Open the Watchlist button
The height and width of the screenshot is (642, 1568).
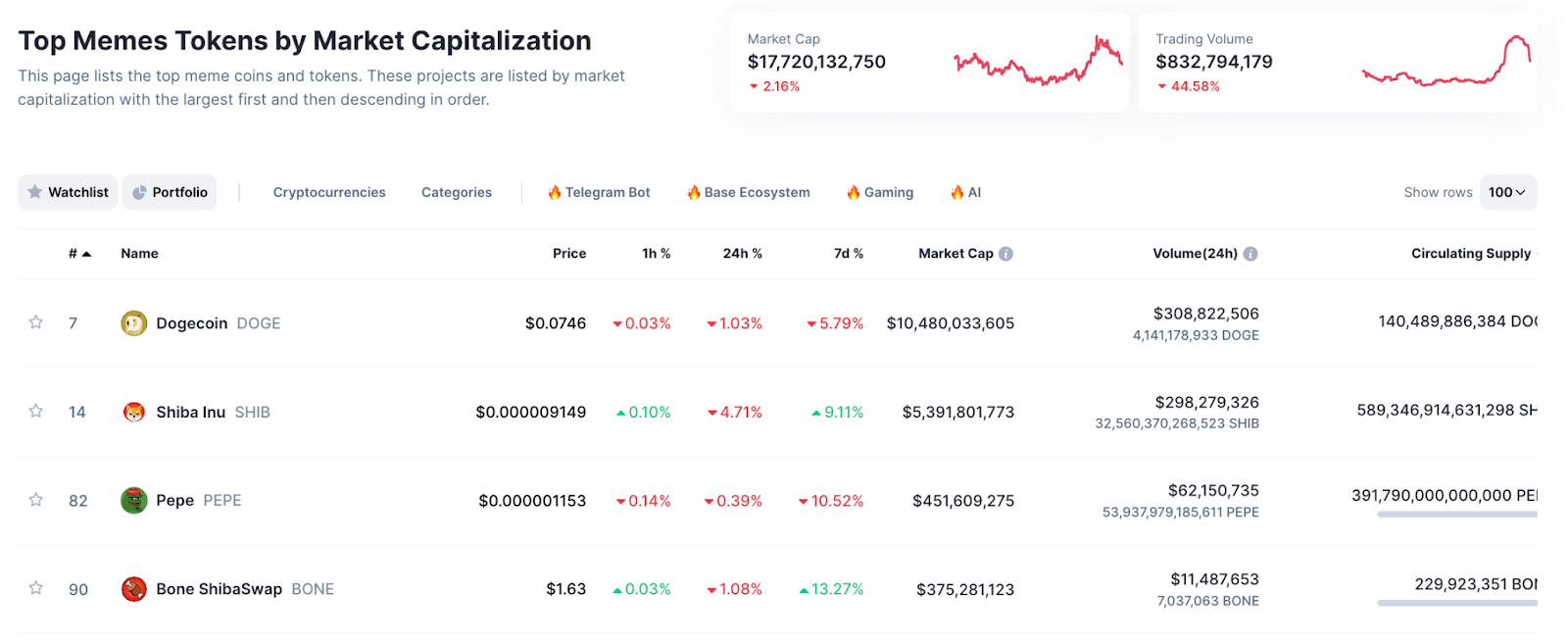point(68,192)
